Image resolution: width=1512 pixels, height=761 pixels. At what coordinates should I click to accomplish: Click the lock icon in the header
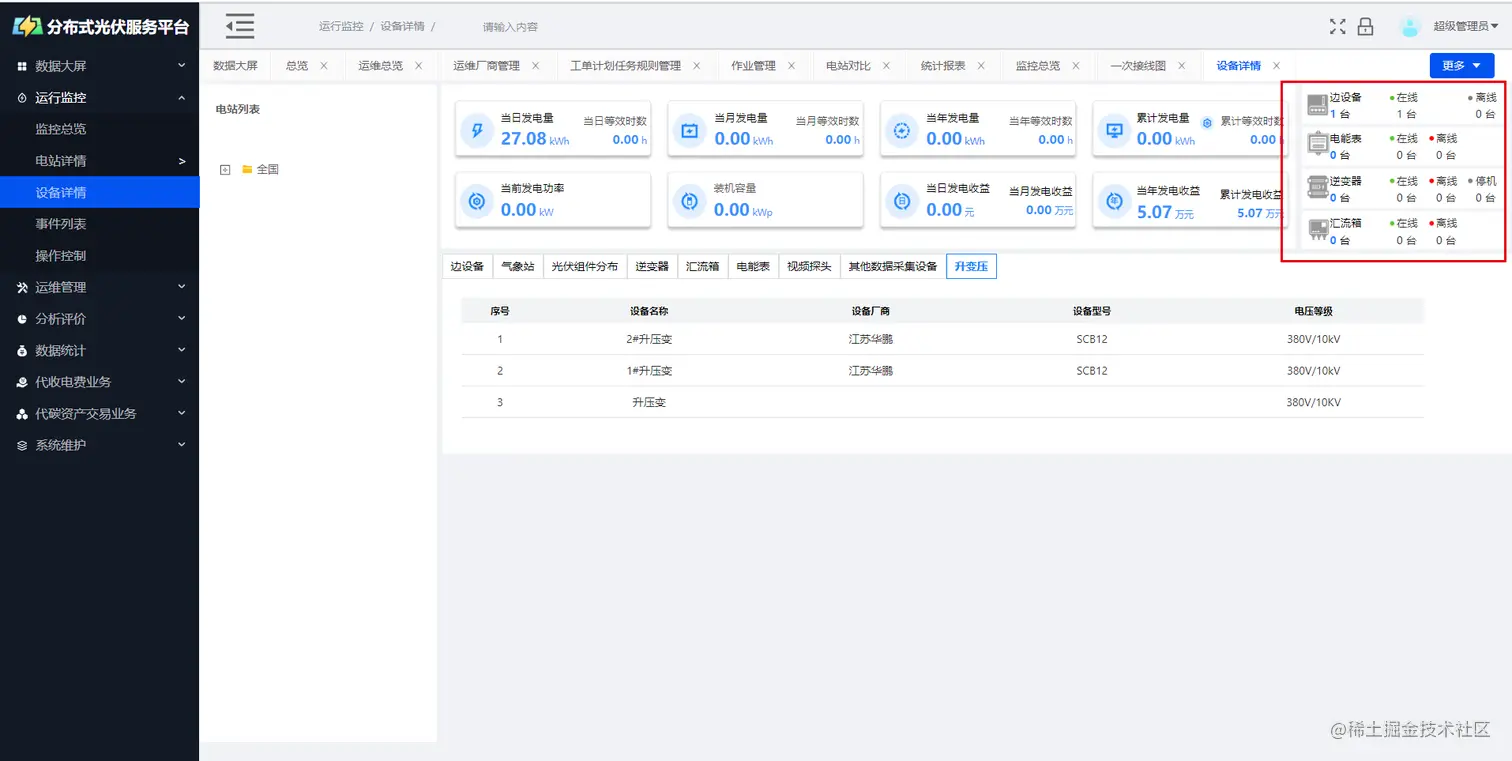1365,27
